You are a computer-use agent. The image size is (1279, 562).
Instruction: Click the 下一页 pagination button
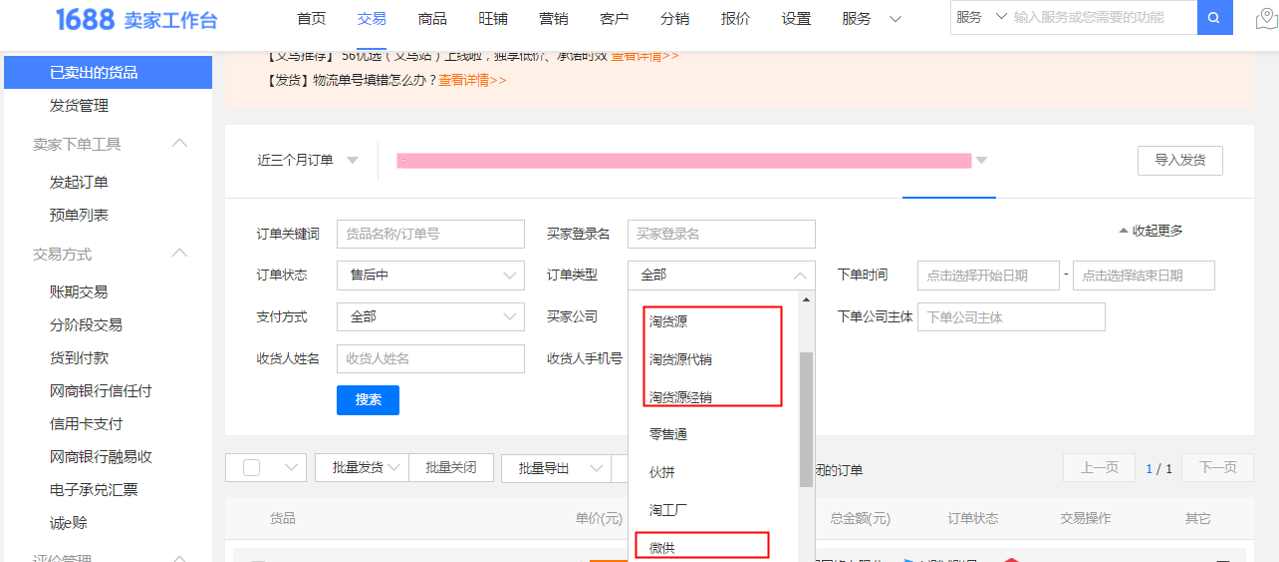tap(1217, 467)
